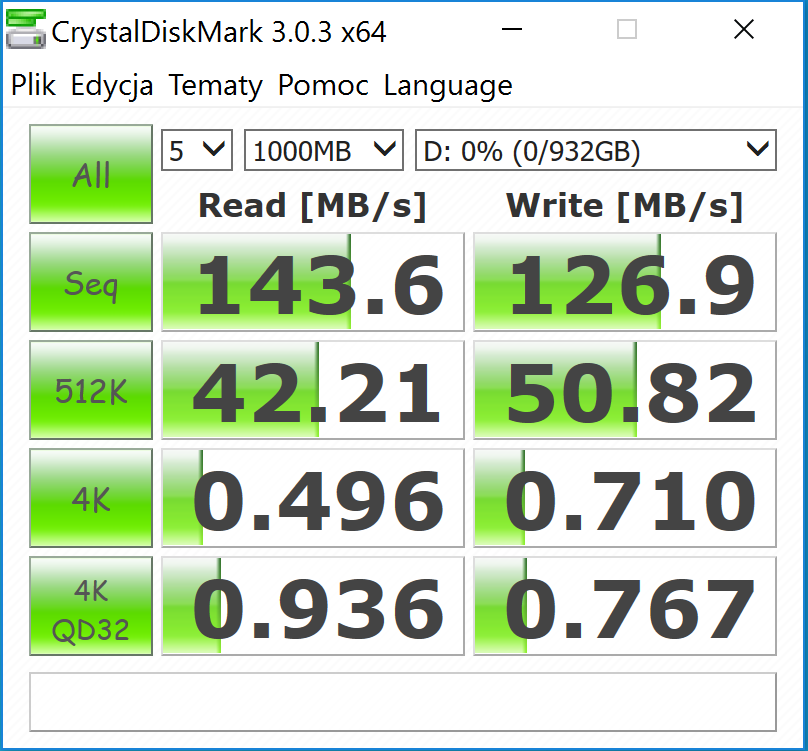Select the Seq write result 126.9
Image resolution: width=808 pixels, height=751 pixels.
pos(625,282)
